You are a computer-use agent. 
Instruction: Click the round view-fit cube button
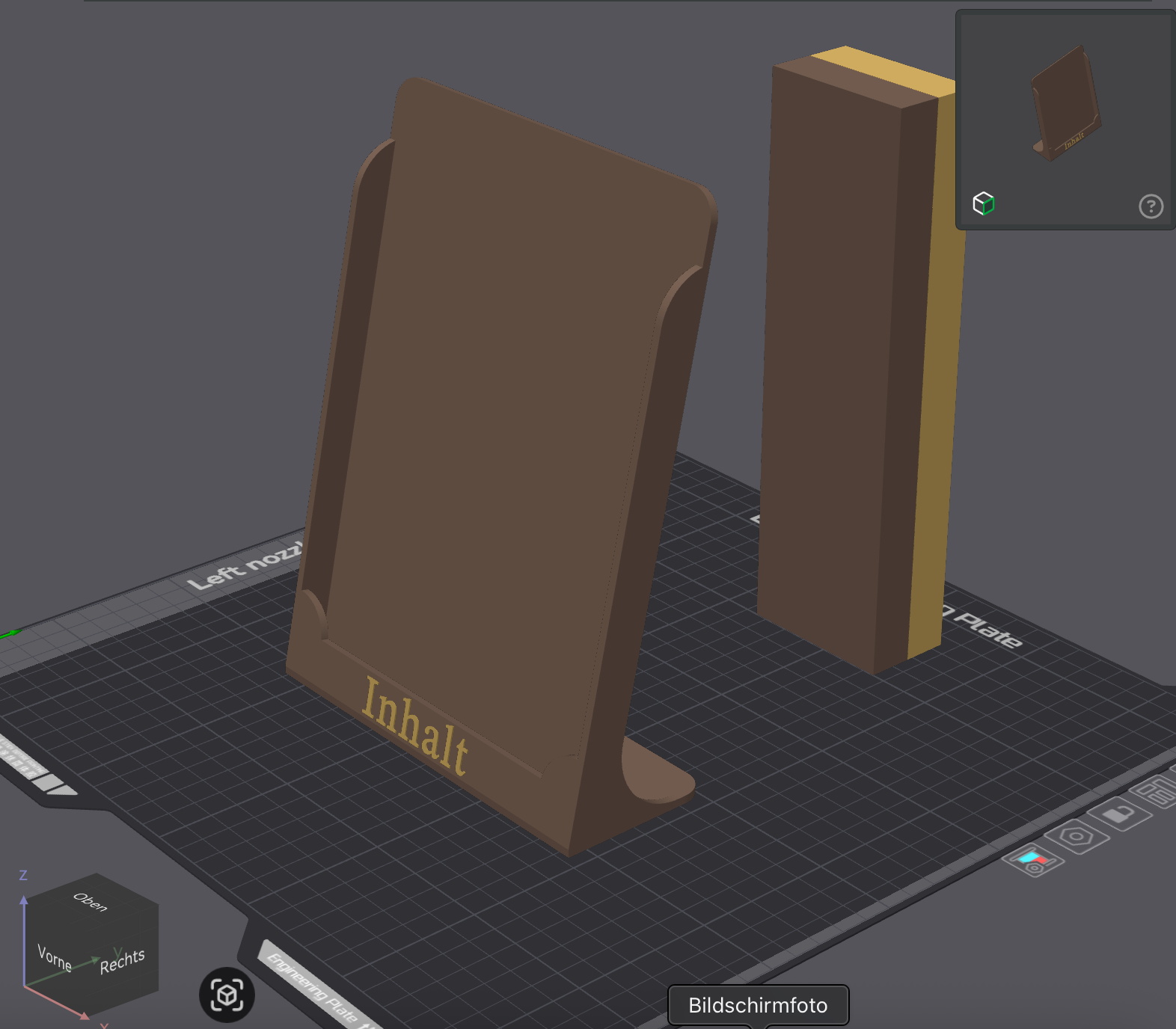coord(227,995)
